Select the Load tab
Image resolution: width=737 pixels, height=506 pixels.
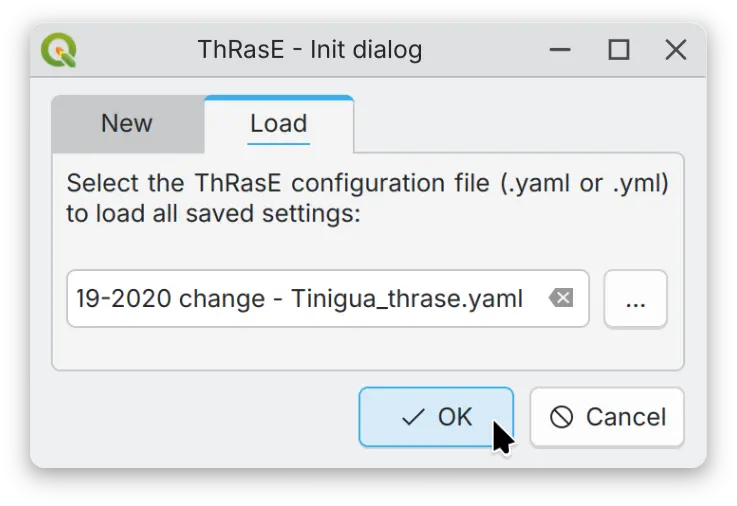278,124
